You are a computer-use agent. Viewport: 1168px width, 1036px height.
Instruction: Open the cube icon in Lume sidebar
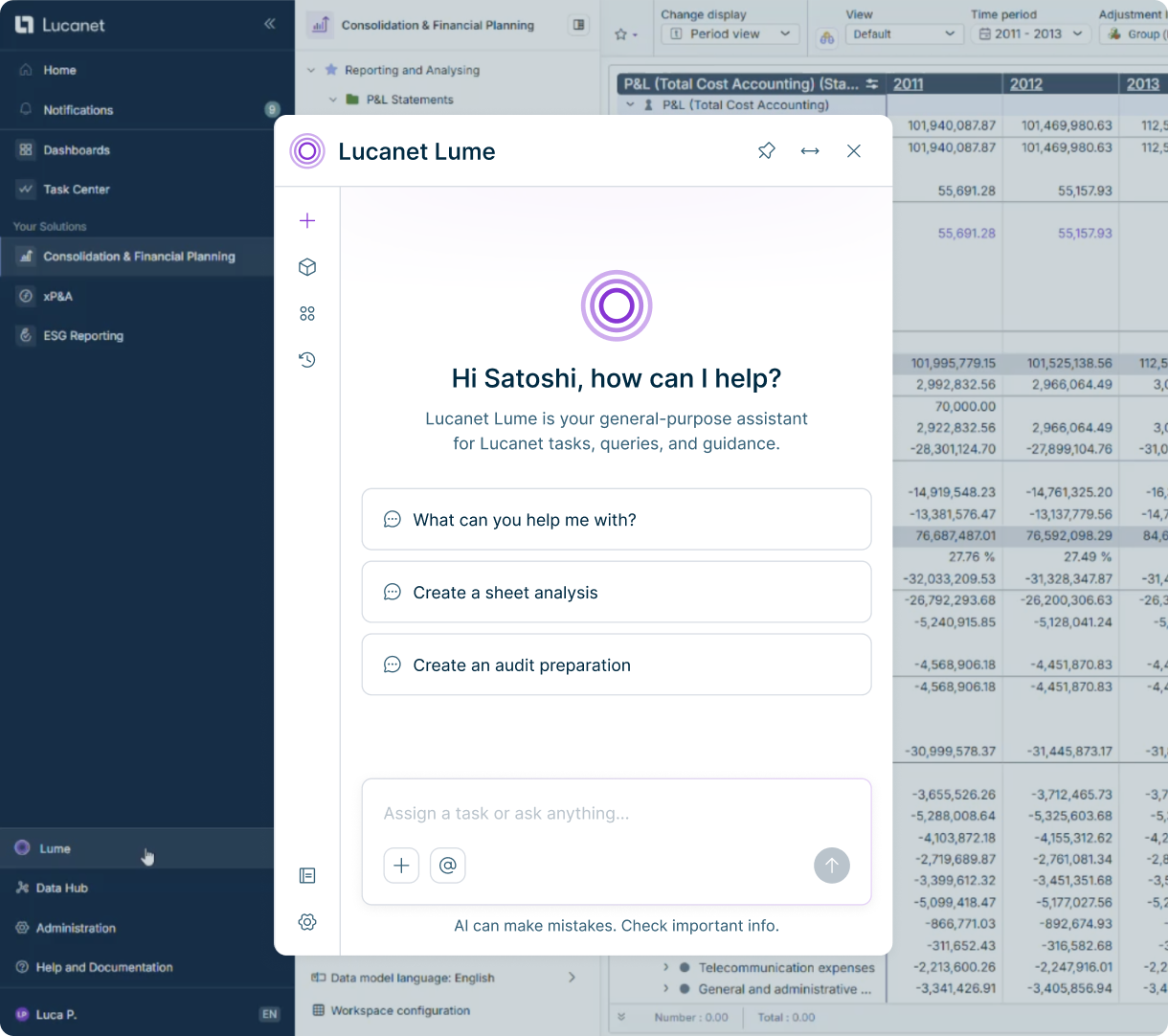307,267
